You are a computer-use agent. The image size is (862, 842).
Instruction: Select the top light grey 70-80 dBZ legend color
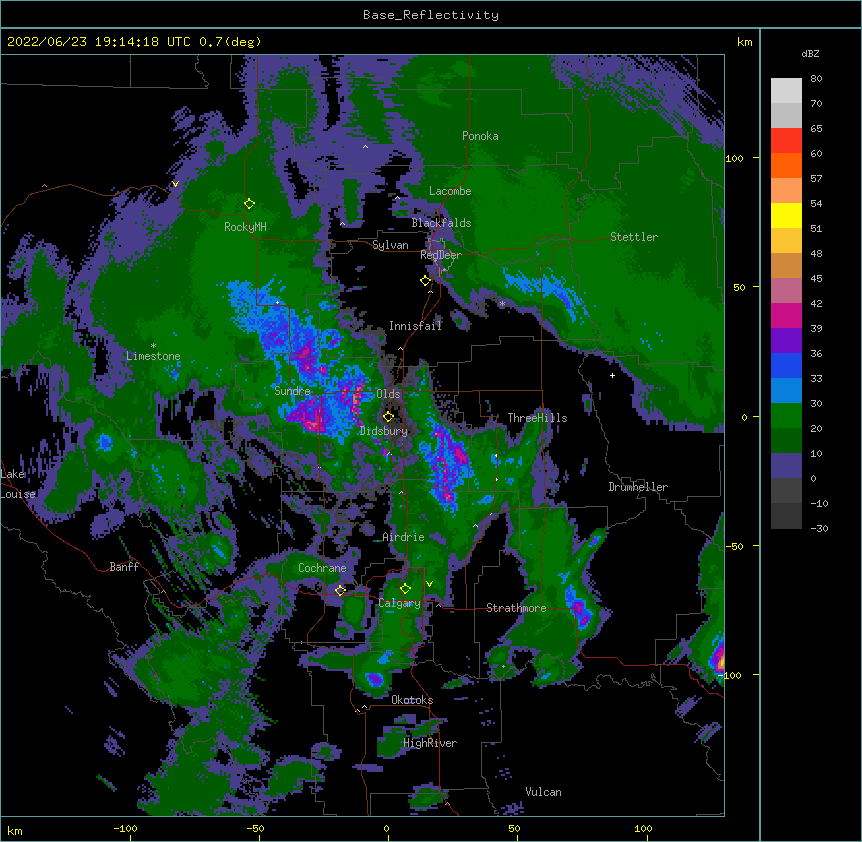coord(786,91)
